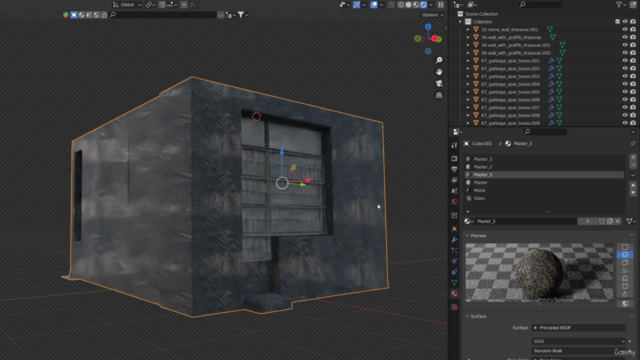This screenshot has width=640, height=360.
Task: Disable render camera for 67_garbage_spar_boxes.008
Action: [633, 115]
